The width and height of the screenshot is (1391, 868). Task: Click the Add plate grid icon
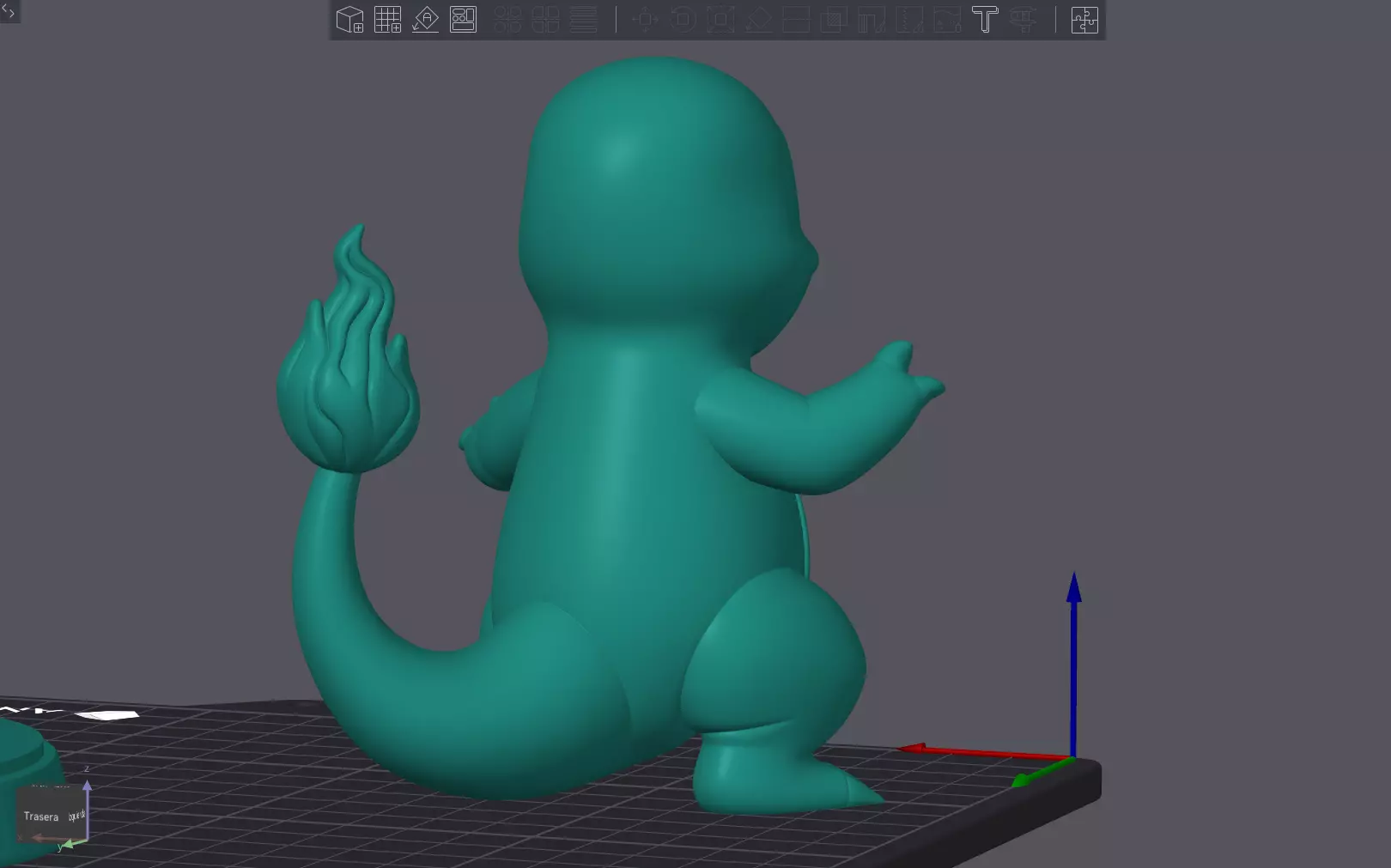[x=387, y=19]
